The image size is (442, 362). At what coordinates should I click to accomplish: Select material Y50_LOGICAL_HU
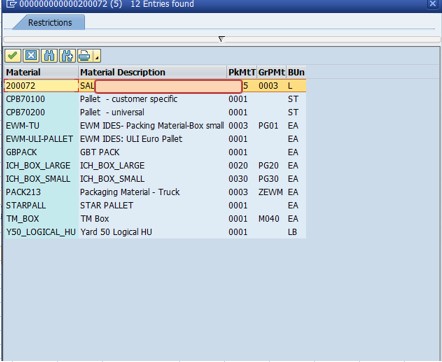coord(41,232)
